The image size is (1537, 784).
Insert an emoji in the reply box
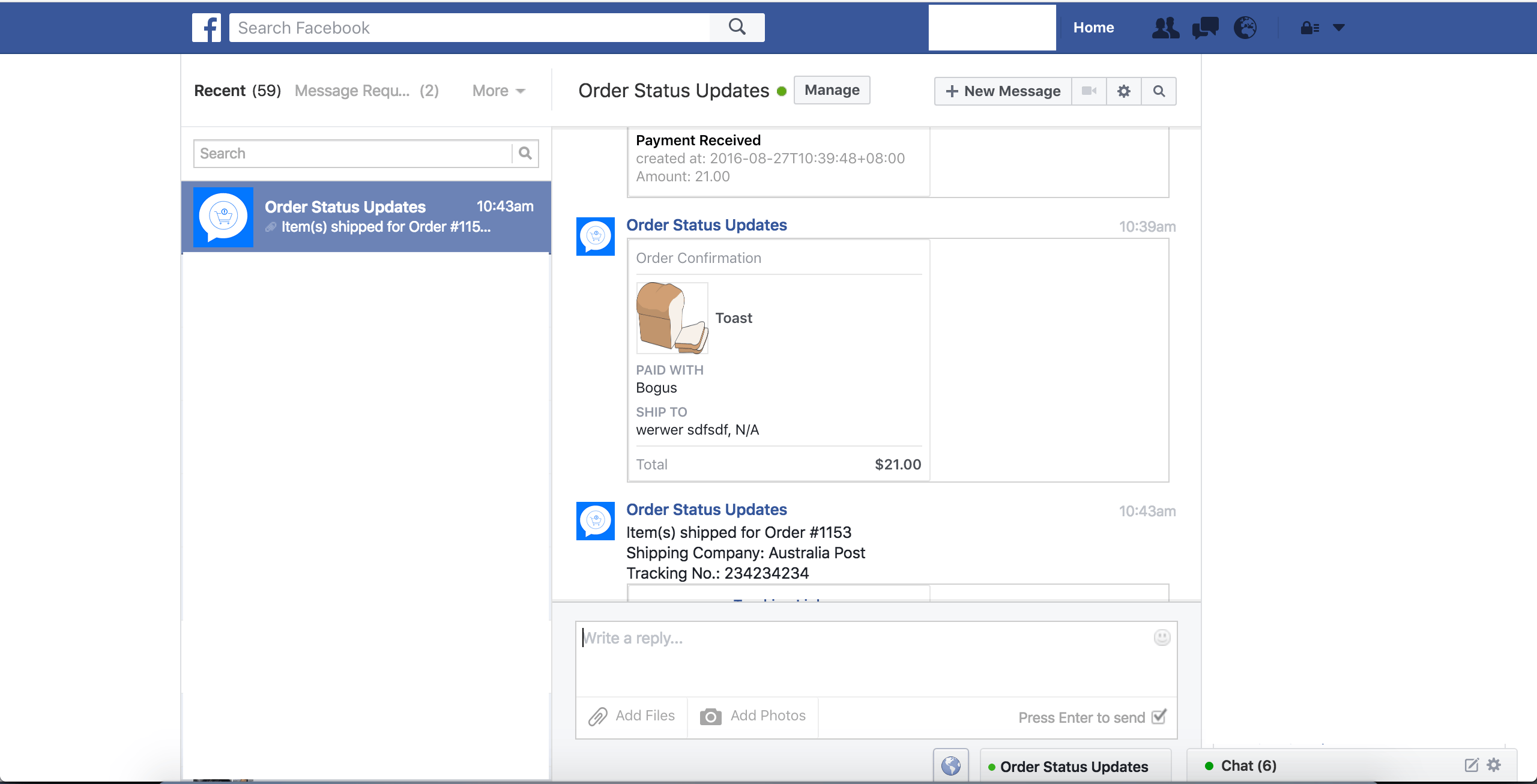click(x=1162, y=638)
